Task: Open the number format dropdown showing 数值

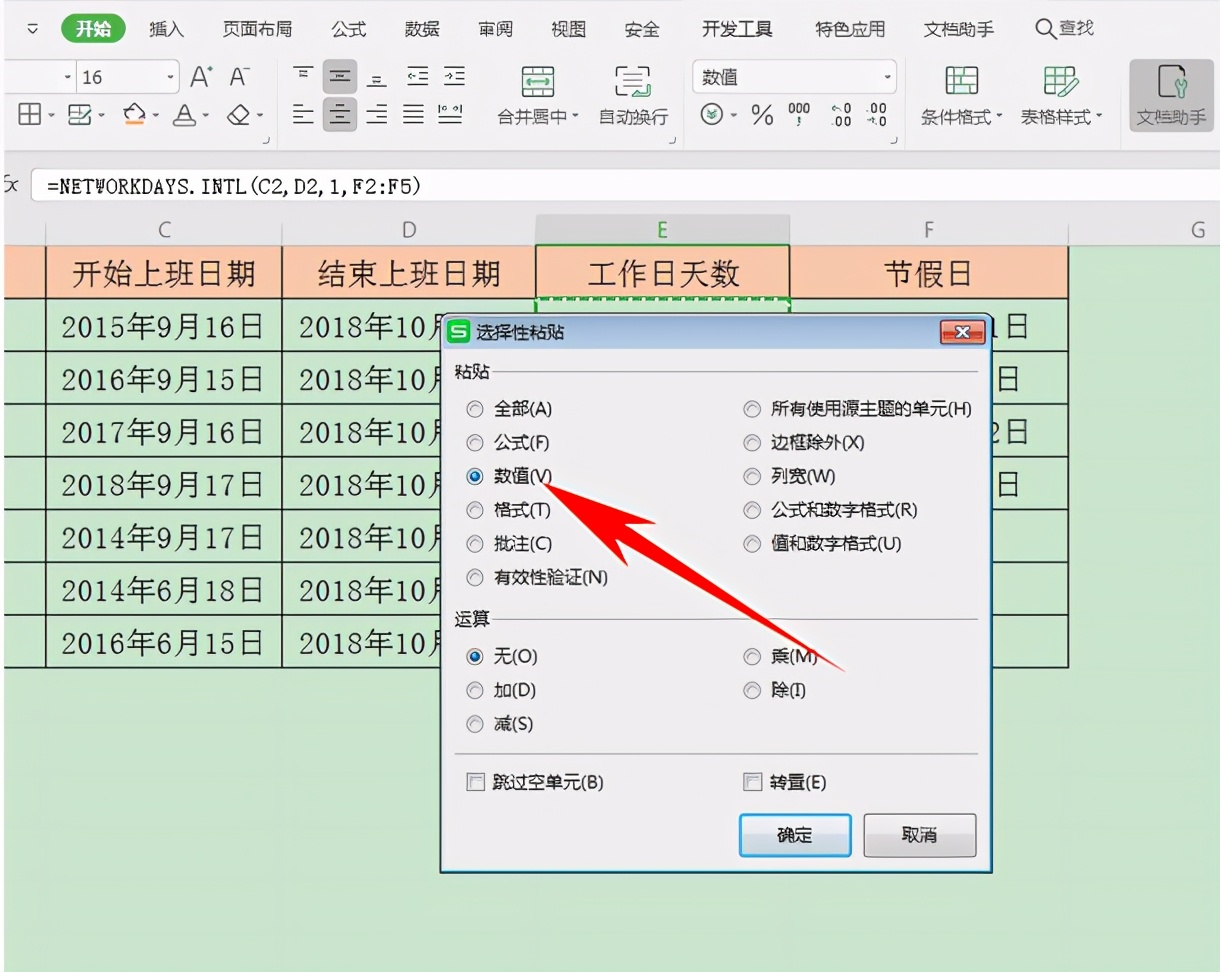Action: click(888, 75)
